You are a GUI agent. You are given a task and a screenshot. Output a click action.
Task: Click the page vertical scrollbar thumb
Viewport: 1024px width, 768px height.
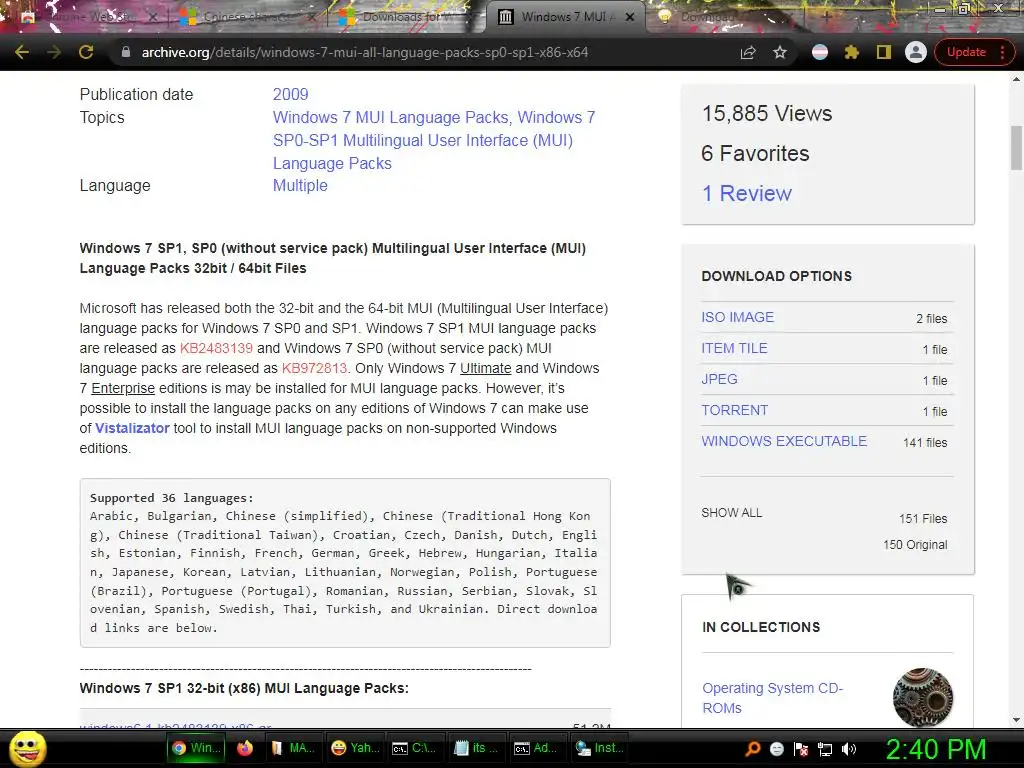1016,148
